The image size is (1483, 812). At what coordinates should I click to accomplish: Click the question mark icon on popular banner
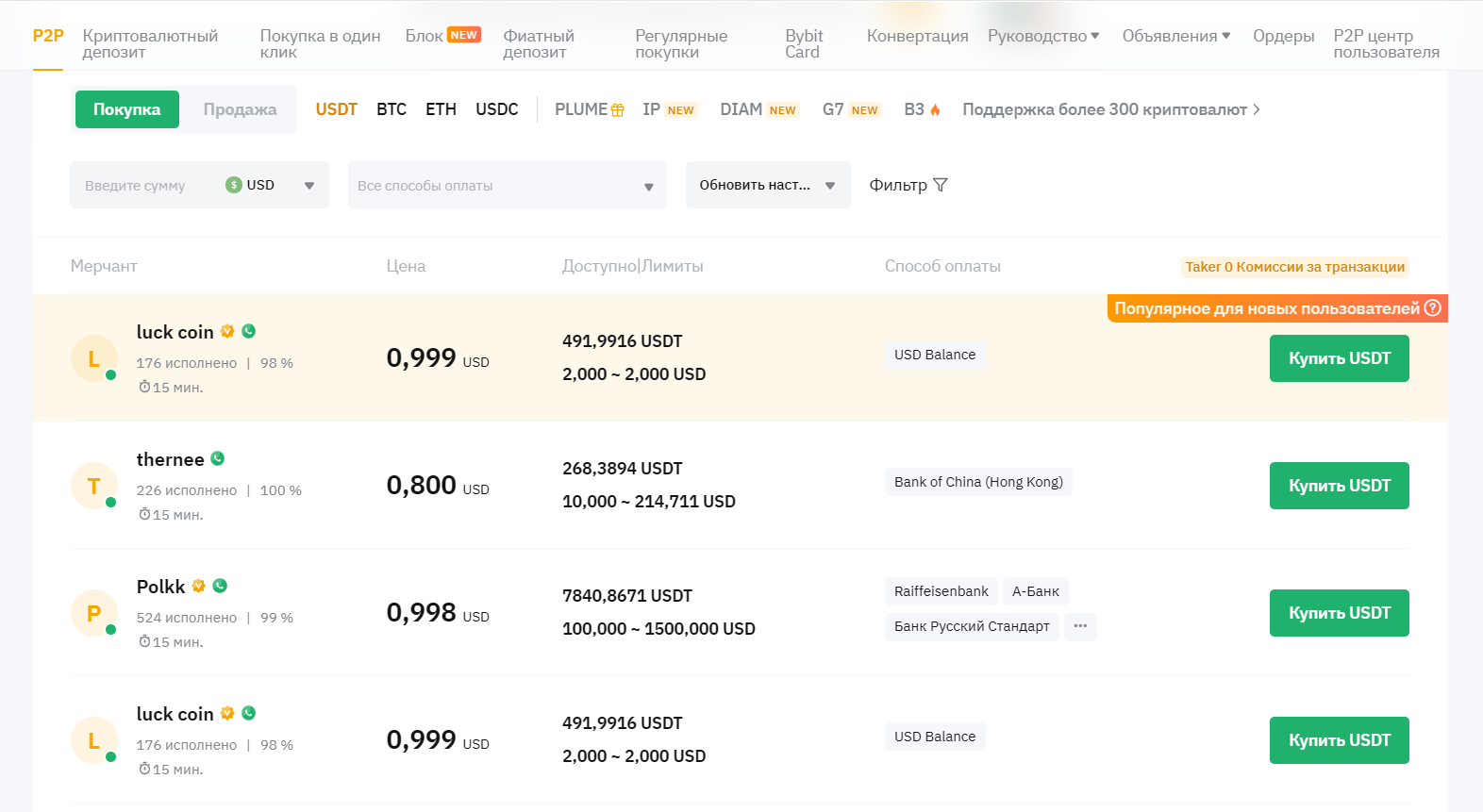pyautogui.click(x=1432, y=307)
